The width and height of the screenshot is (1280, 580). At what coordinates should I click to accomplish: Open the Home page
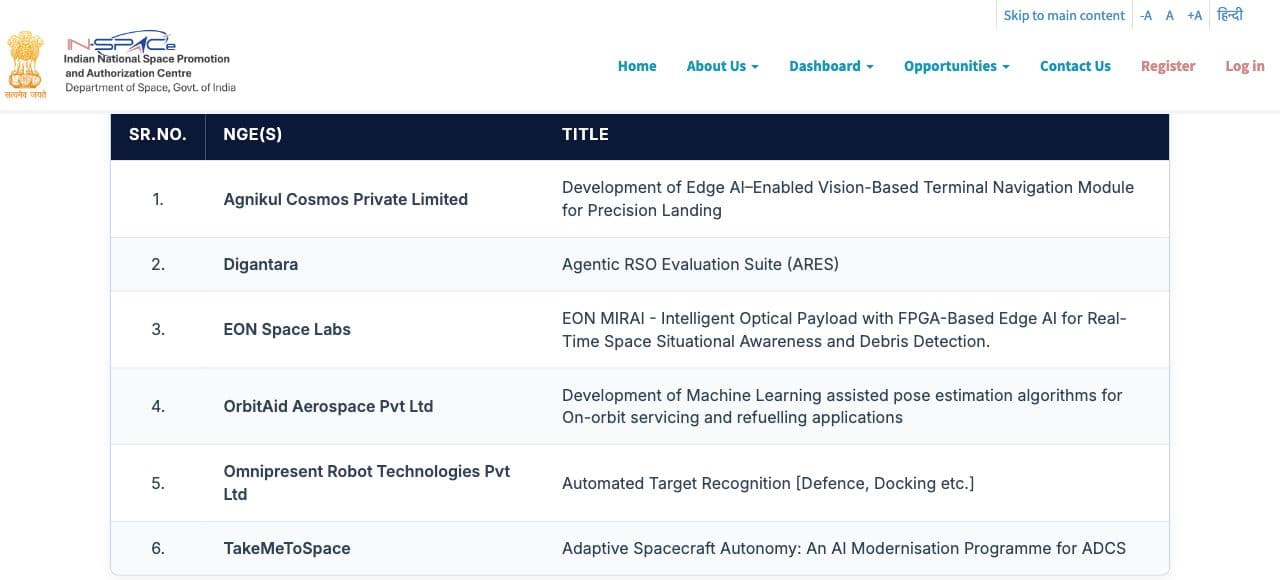click(637, 66)
